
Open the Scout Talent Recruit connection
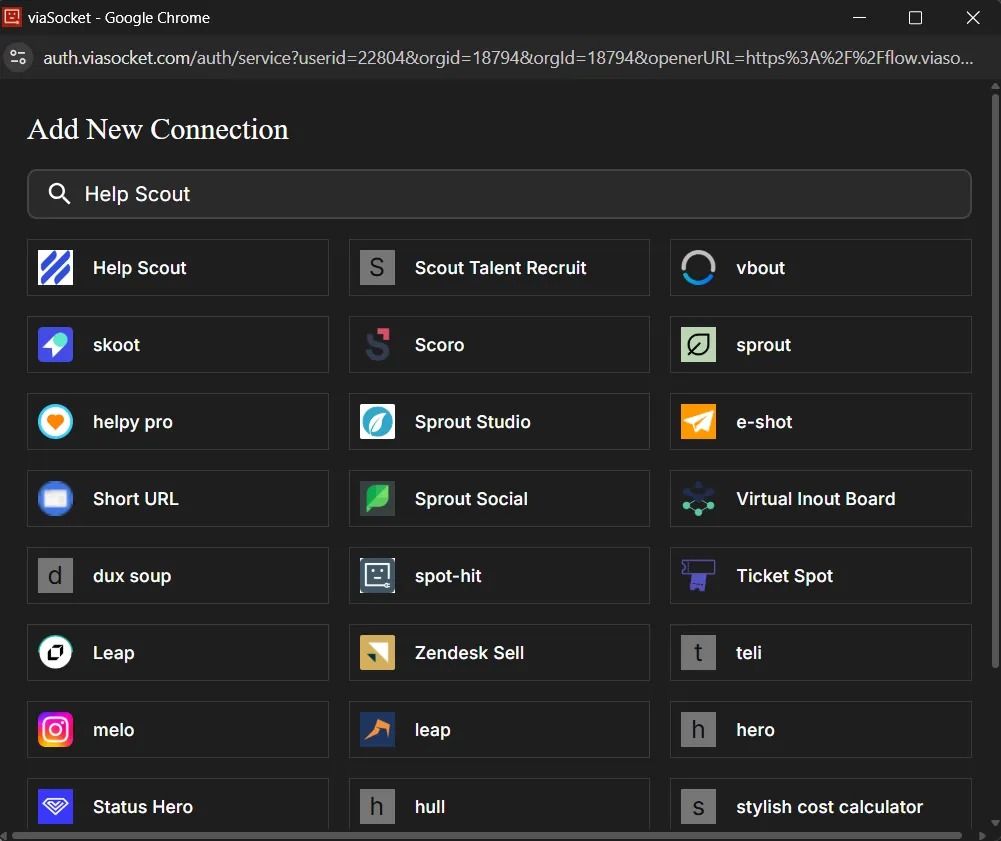click(x=499, y=267)
